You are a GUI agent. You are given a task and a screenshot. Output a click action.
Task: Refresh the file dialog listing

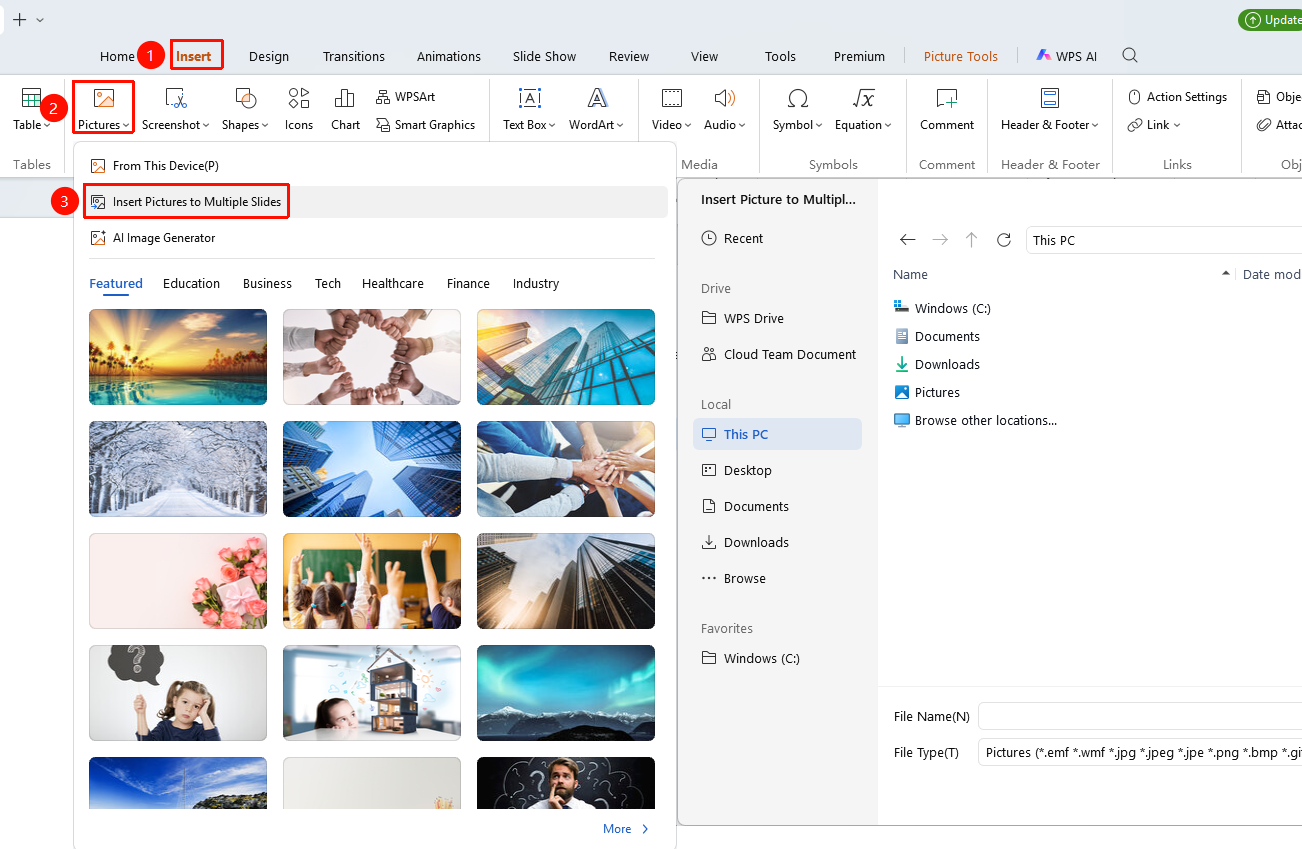pos(1004,240)
